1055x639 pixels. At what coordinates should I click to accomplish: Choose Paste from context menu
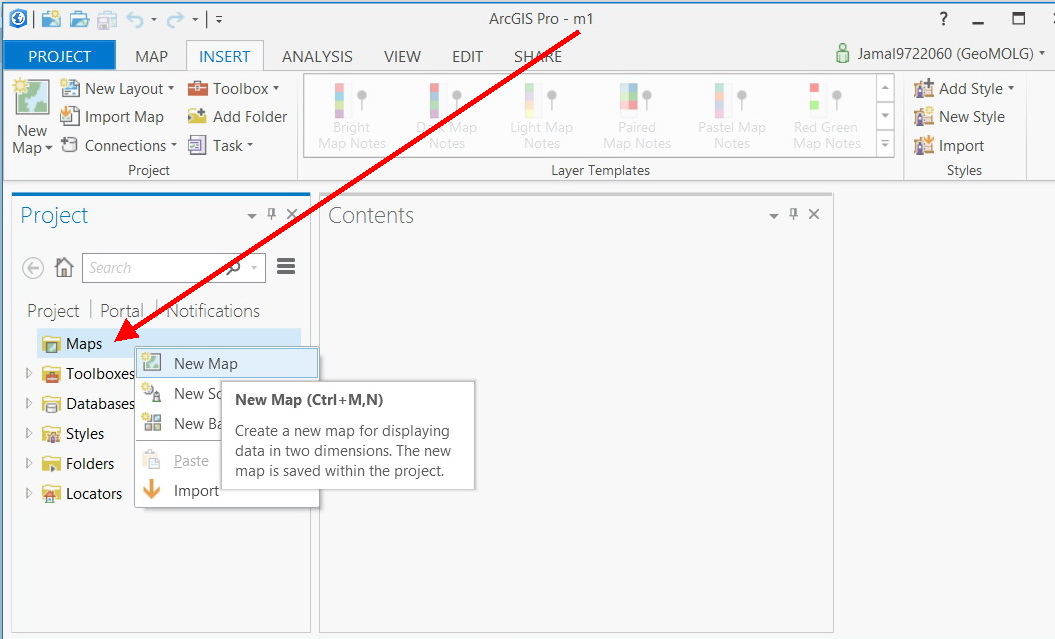tap(180, 461)
